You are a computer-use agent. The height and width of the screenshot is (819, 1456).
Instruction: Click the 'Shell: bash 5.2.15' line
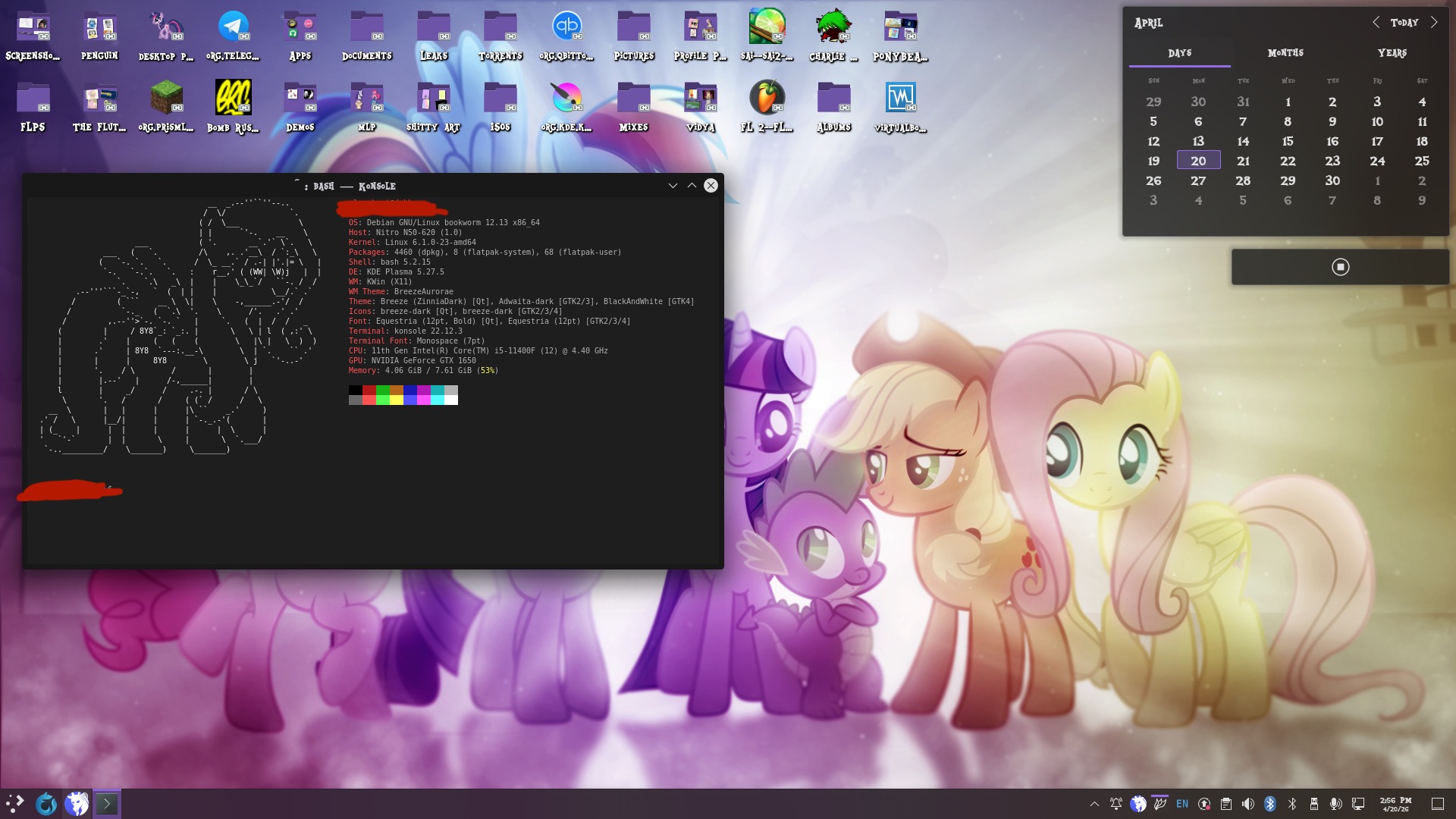pos(390,262)
